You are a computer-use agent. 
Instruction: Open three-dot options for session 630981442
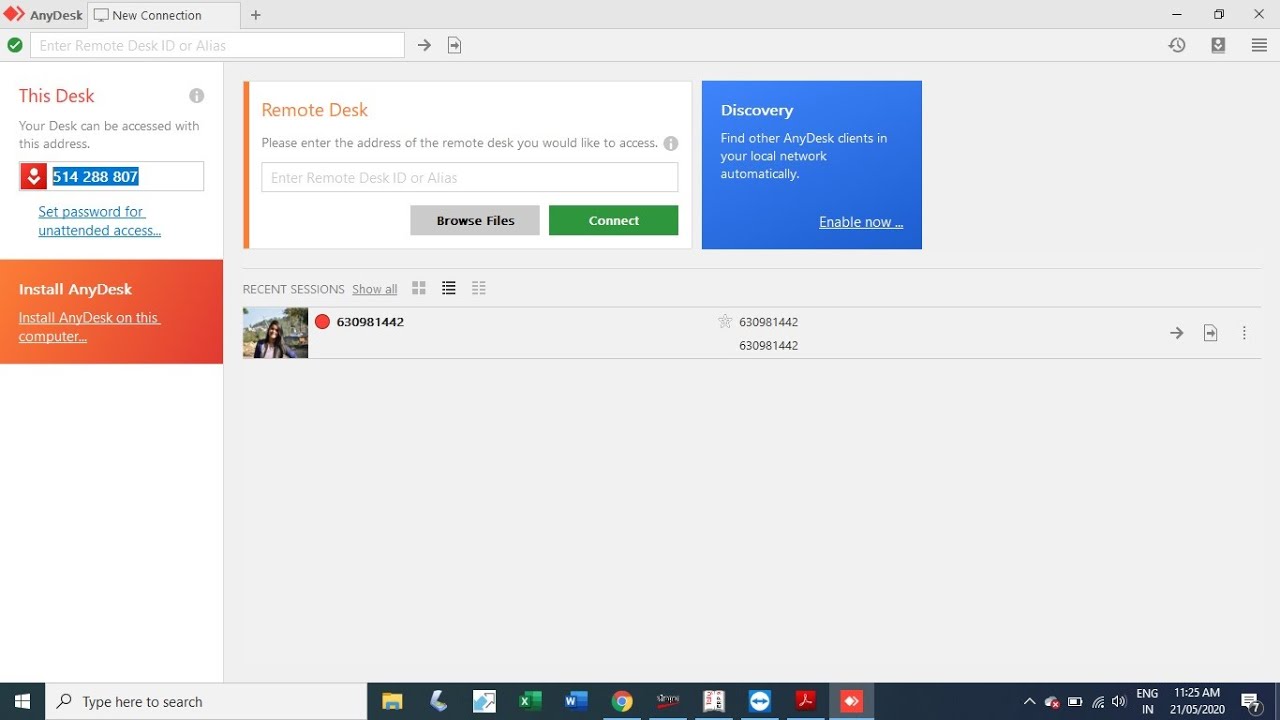coord(1244,333)
